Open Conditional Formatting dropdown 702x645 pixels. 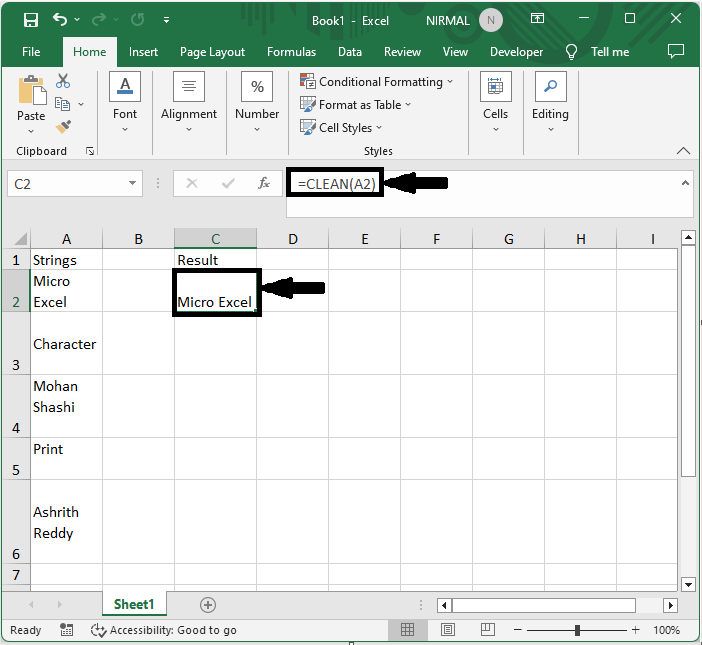[376, 82]
